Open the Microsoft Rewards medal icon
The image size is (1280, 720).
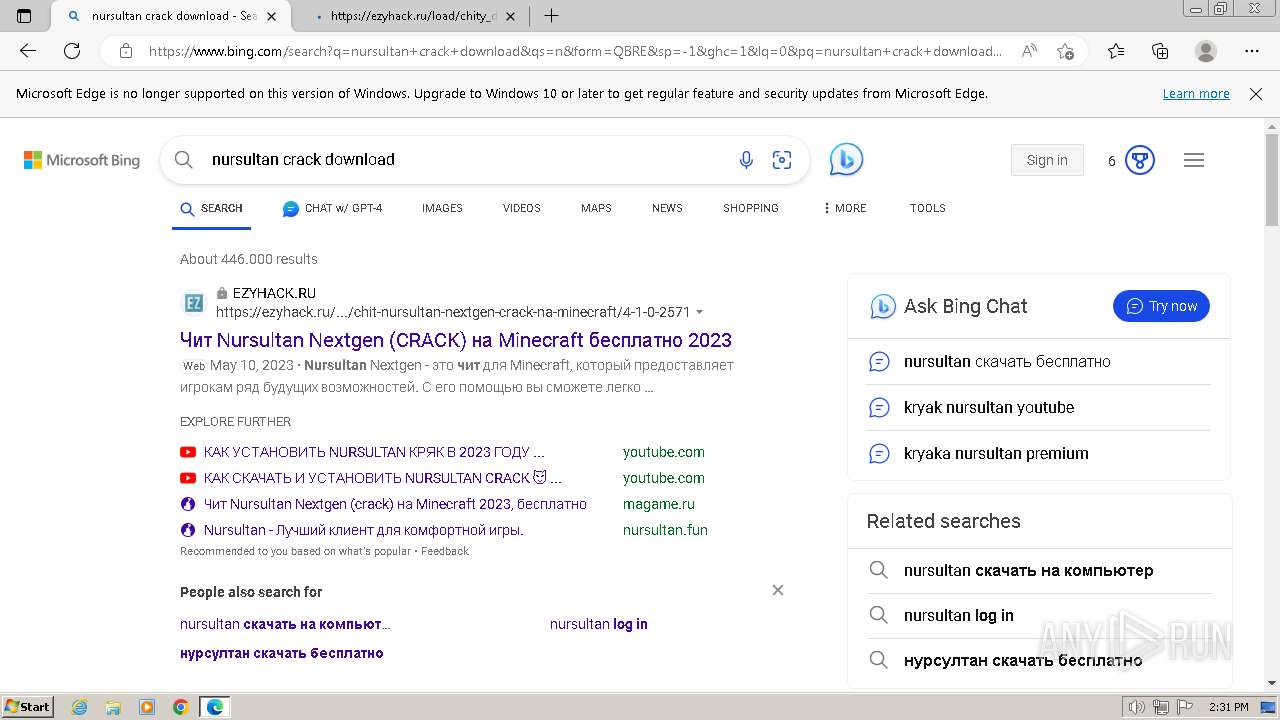[x=1140, y=160]
